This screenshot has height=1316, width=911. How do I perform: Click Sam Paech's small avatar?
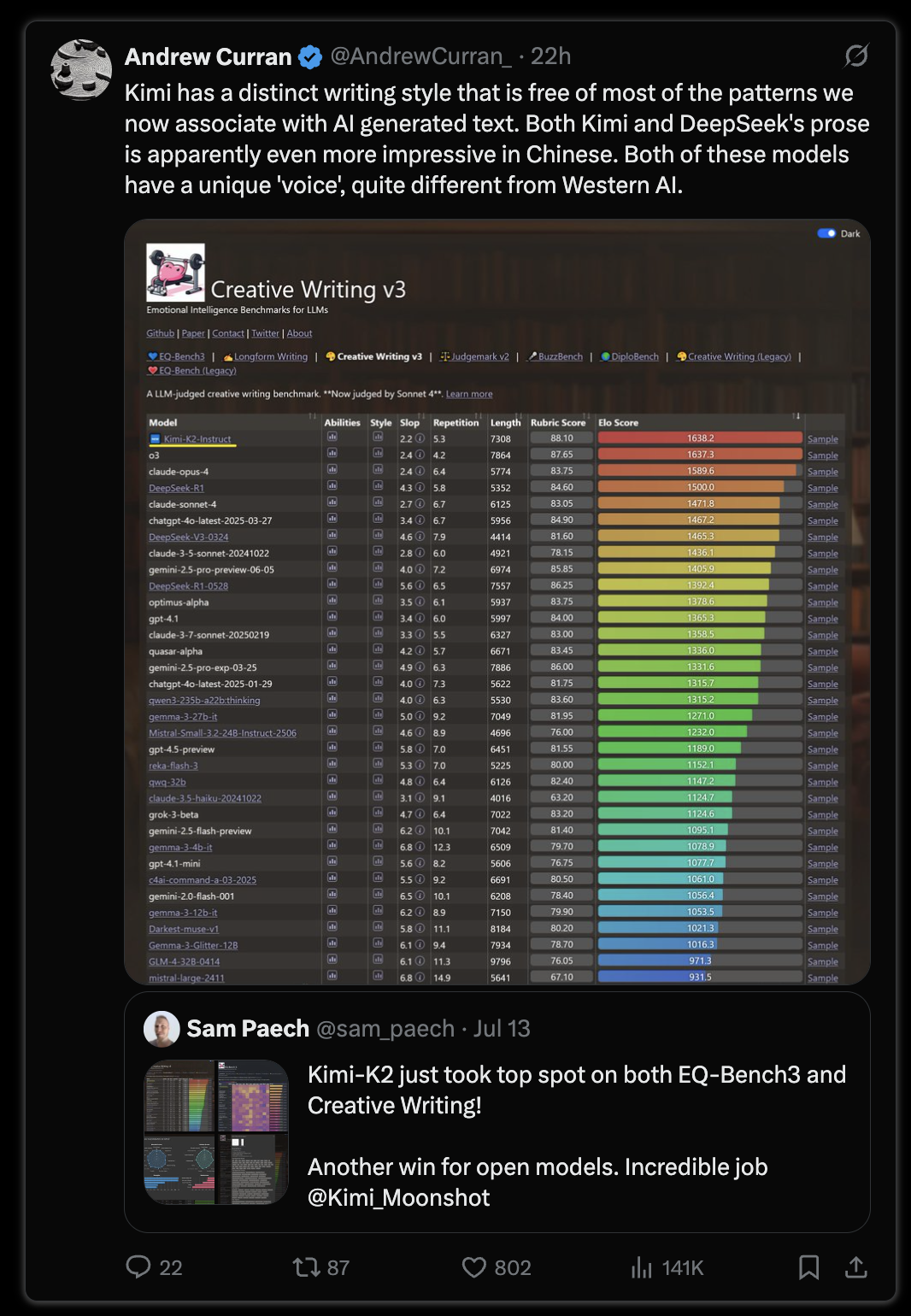click(162, 1029)
